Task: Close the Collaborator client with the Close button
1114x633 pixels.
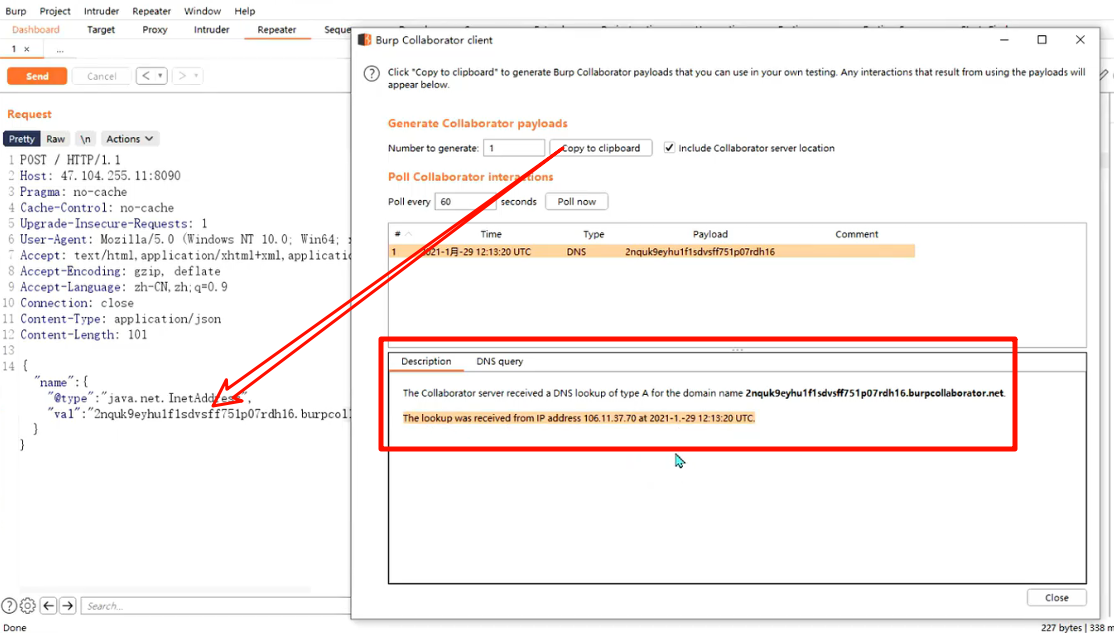Action: (1056, 597)
